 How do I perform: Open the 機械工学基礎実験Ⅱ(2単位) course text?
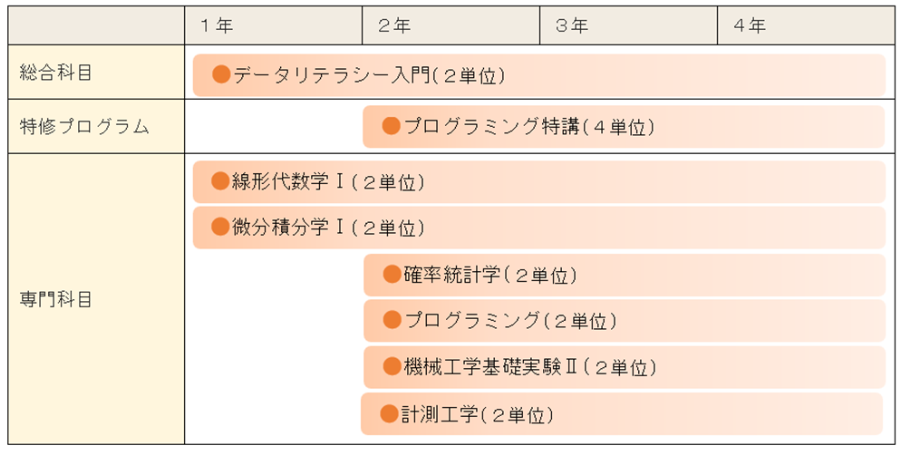pyautogui.click(x=530, y=367)
